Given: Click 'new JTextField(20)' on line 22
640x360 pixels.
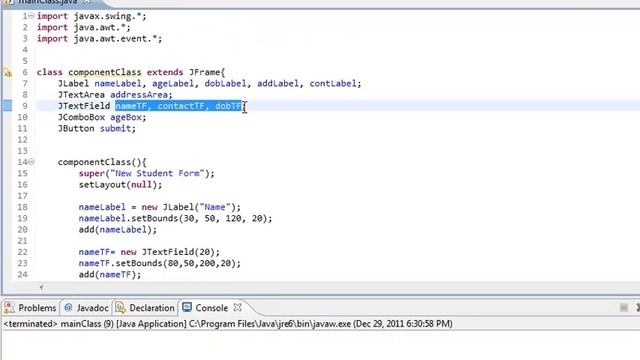Looking at the screenshot, I should 168,252.
